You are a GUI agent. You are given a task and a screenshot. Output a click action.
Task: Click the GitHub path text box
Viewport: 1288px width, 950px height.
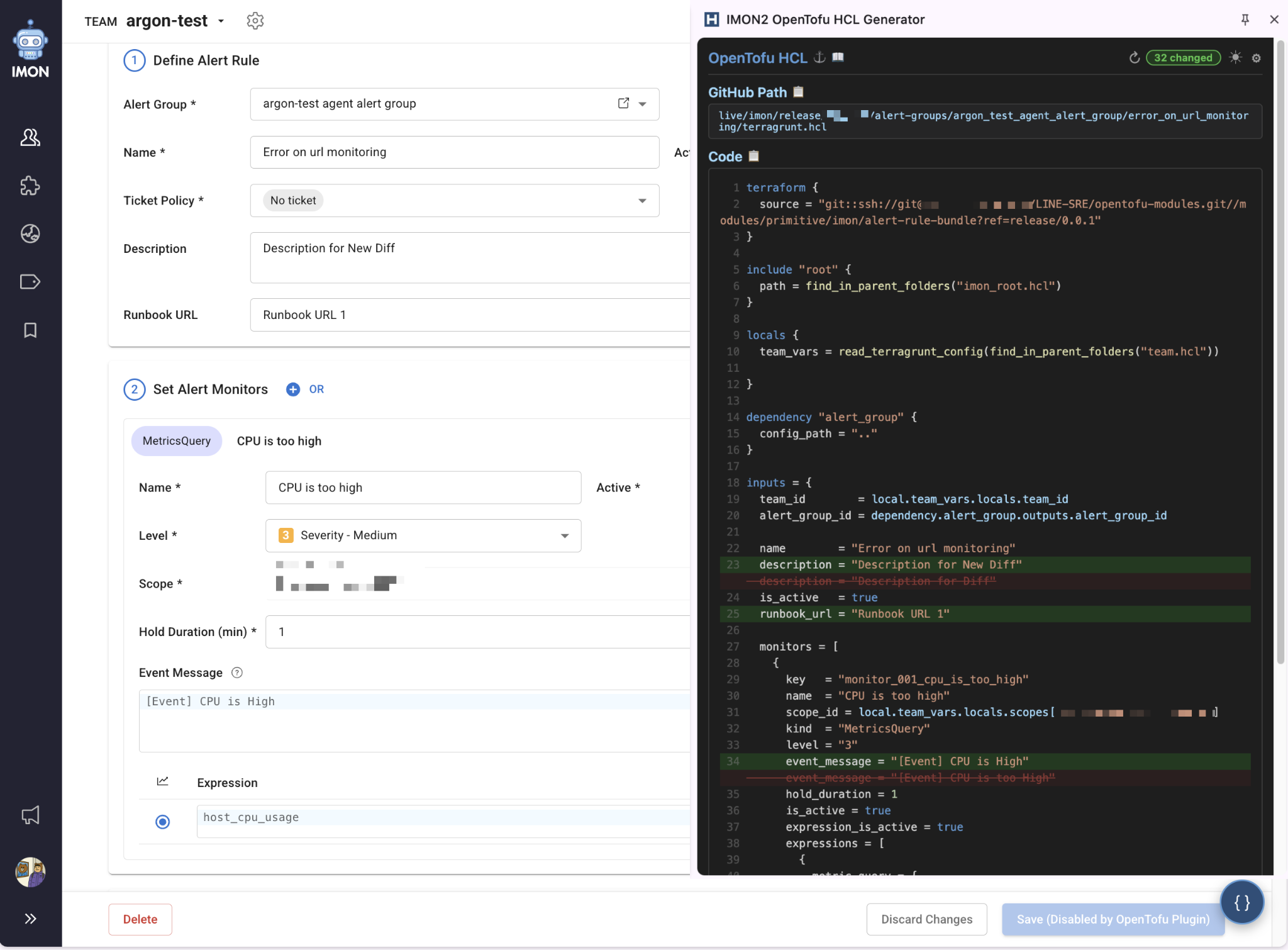(x=985, y=121)
